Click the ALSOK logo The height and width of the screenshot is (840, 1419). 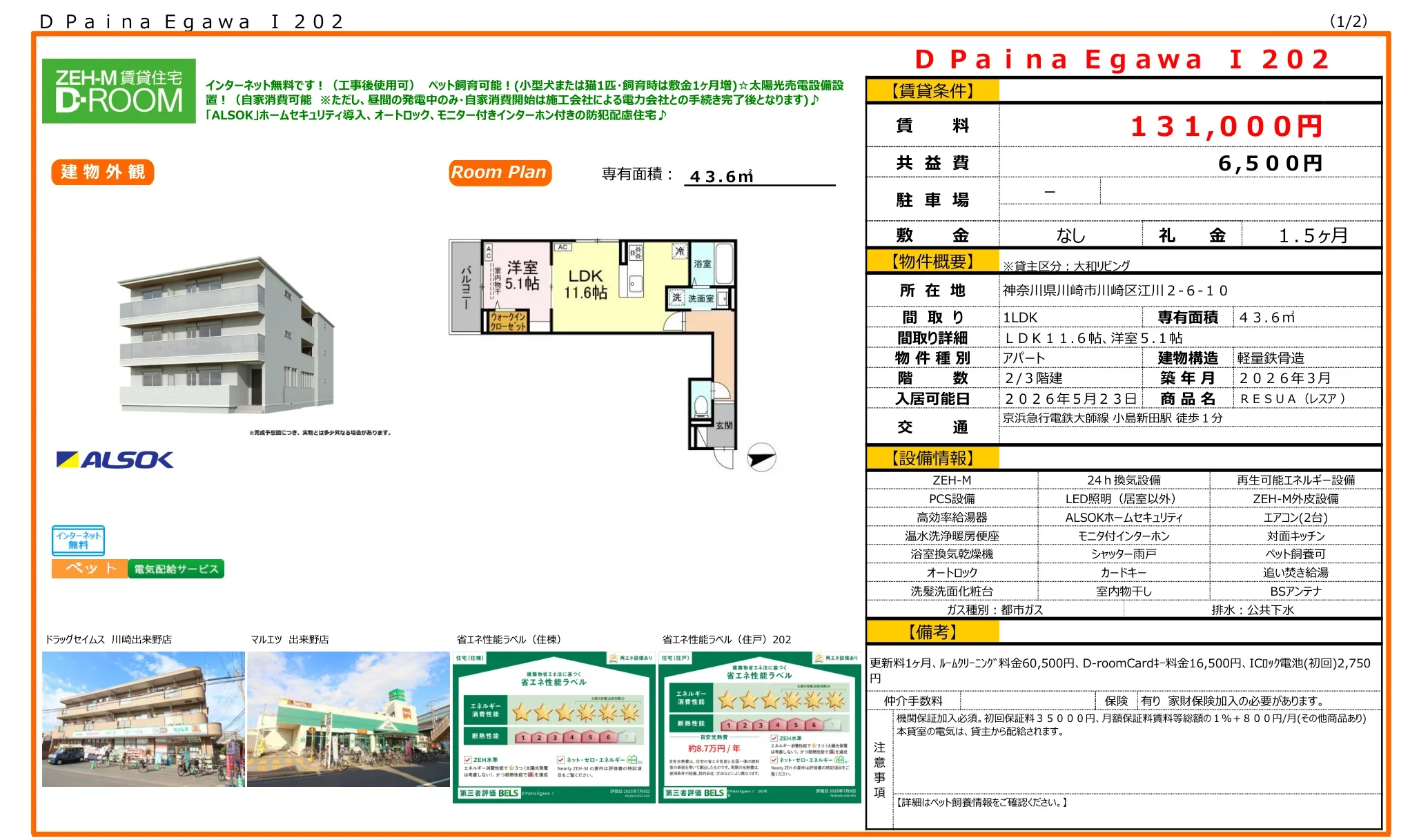tap(115, 460)
